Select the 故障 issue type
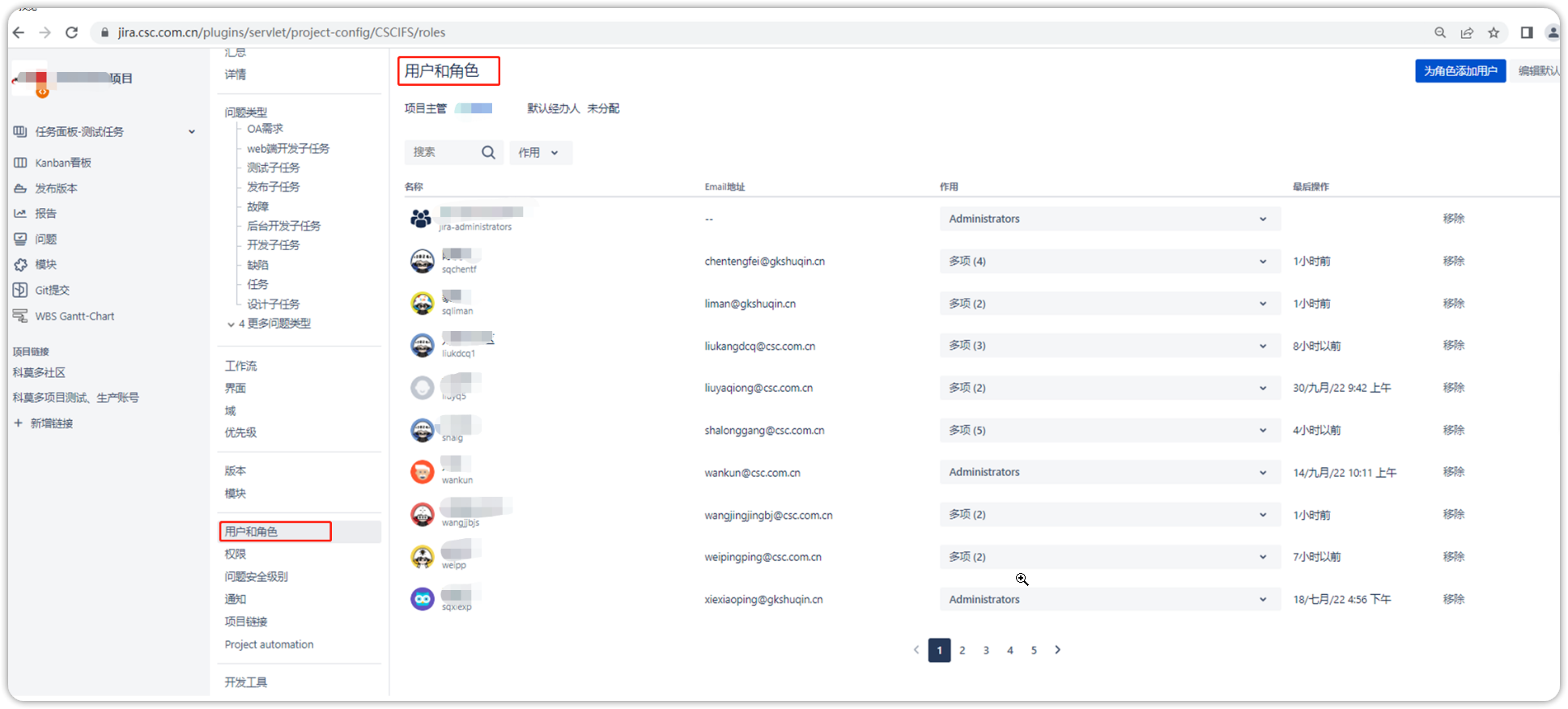The height and width of the screenshot is (709, 1568). point(257,206)
